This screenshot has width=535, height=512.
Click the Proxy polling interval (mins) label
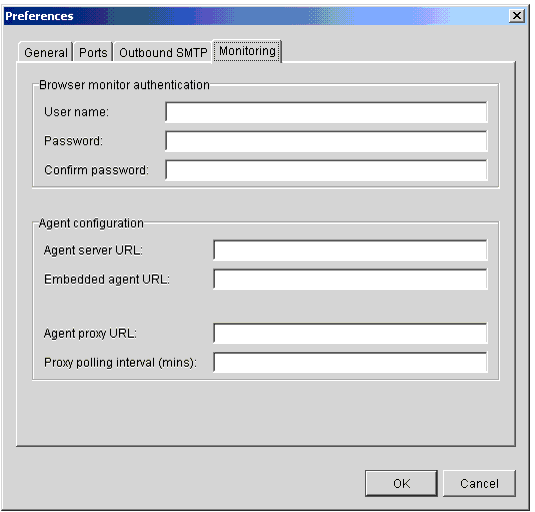pyautogui.click(x=120, y=362)
